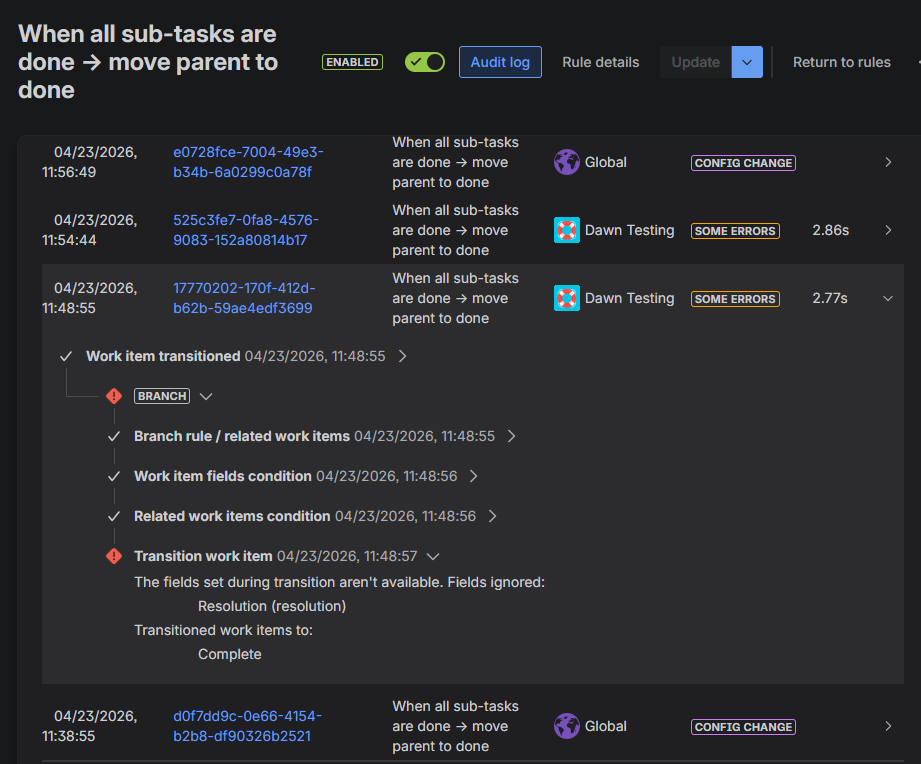The width and height of the screenshot is (921, 764).
Task: Click the BRANCH label badge
Action: click(x=162, y=396)
